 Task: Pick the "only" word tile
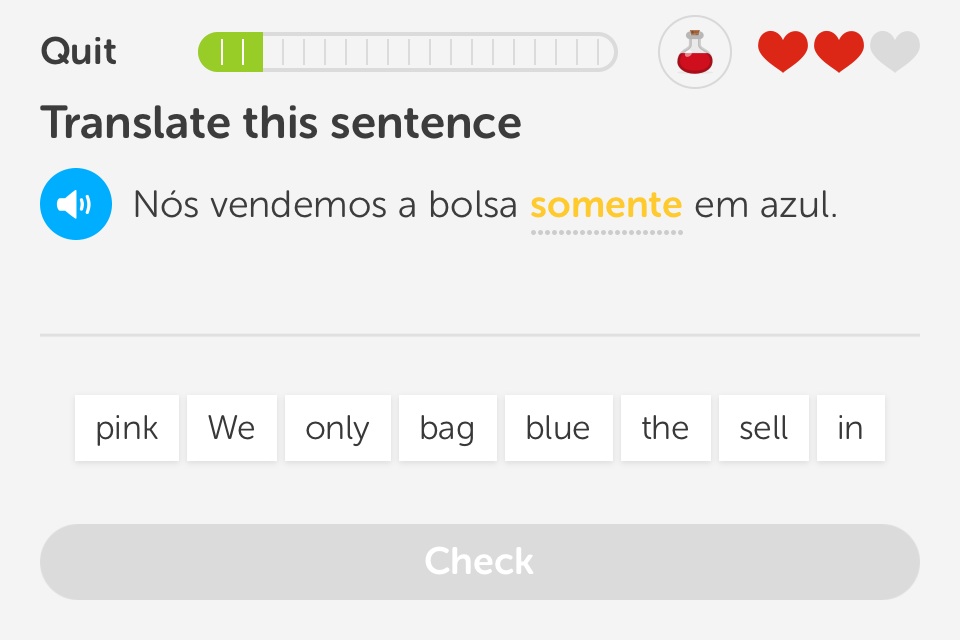[x=338, y=428]
